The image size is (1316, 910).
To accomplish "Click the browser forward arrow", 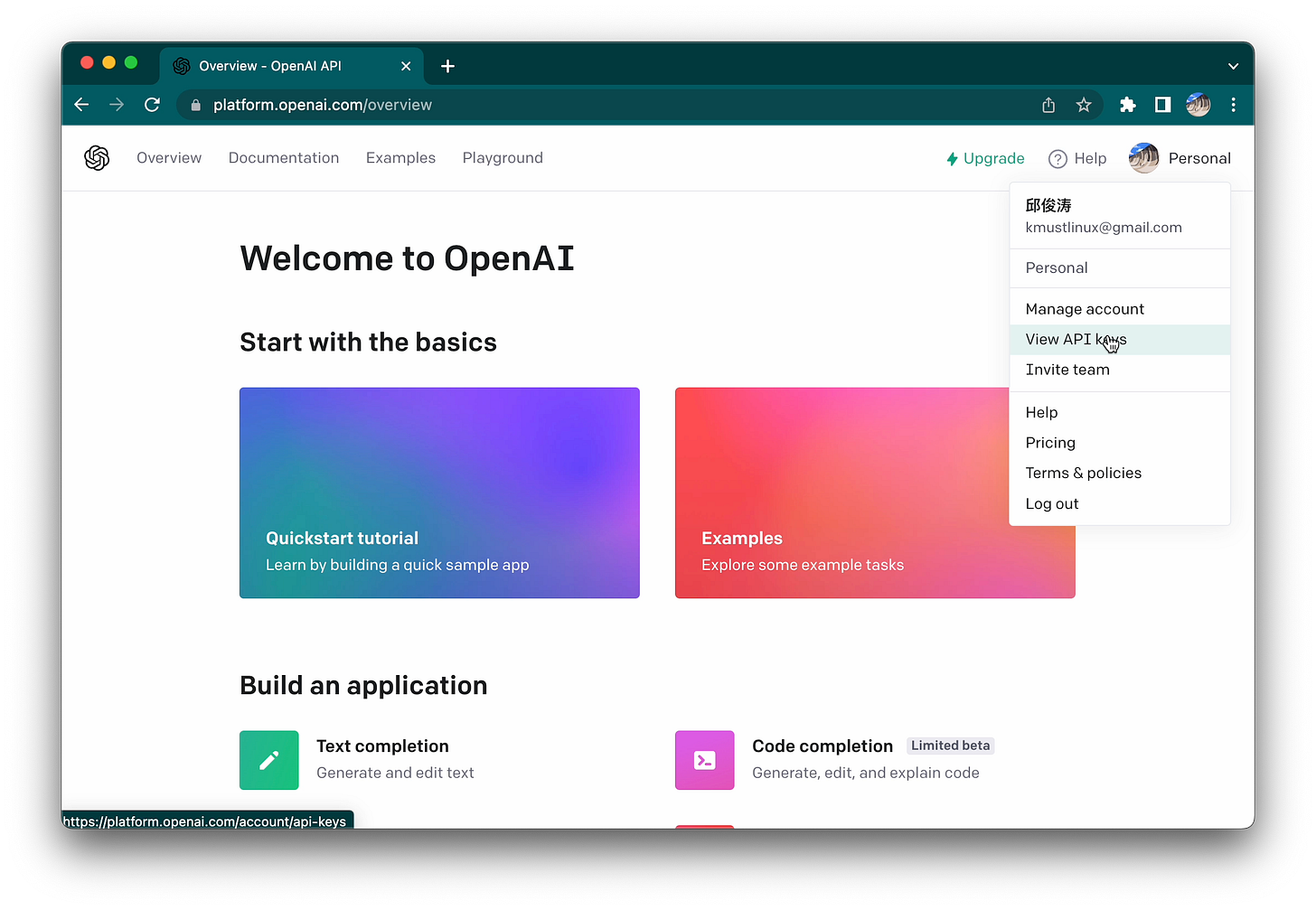I will [x=117, y=105].
